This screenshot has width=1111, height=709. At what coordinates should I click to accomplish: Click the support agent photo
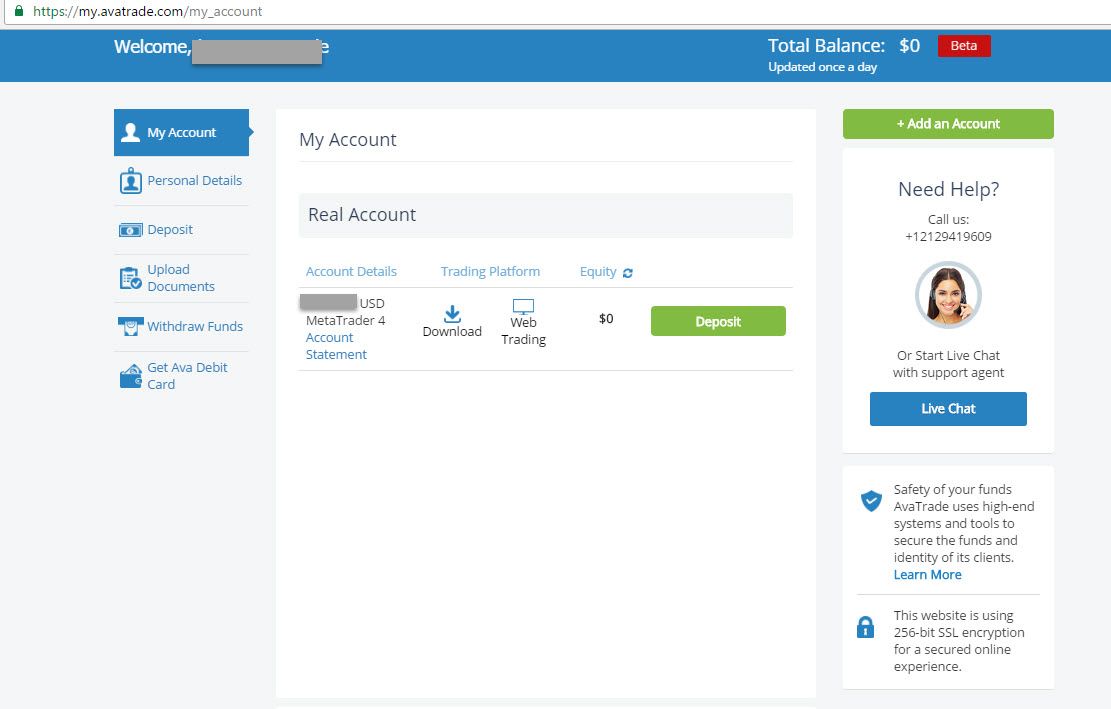click(948, 295)
